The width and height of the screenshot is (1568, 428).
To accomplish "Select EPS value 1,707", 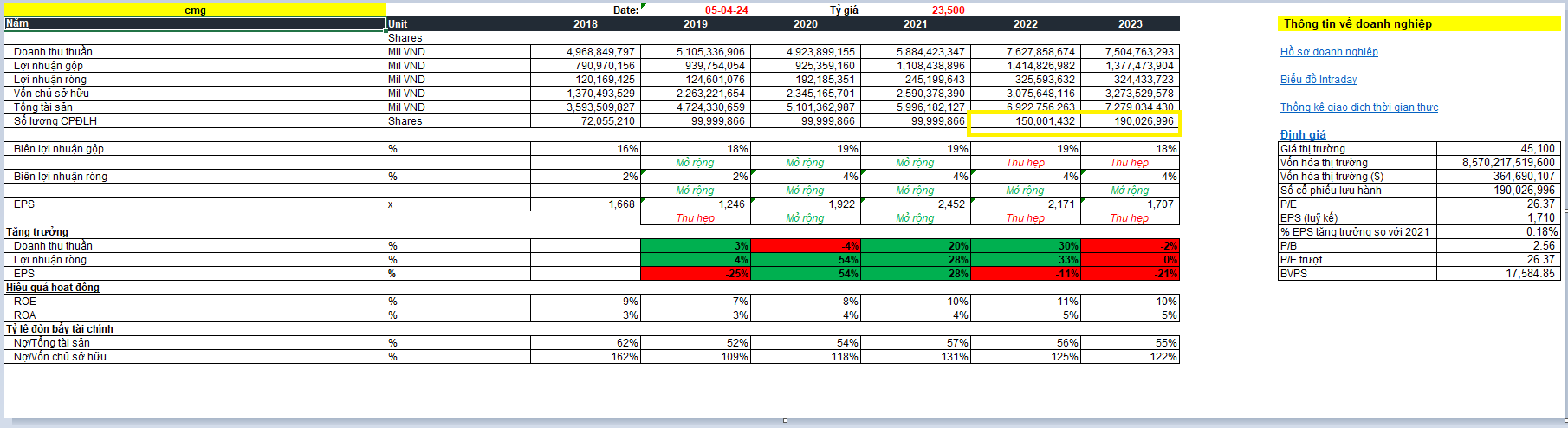I will tap(1130, 204).
